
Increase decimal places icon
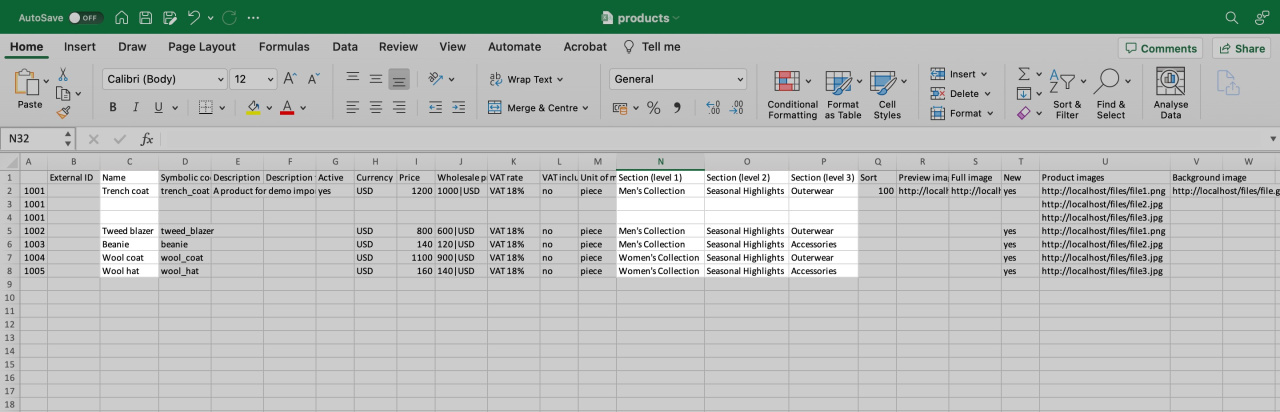pos(713,108)
